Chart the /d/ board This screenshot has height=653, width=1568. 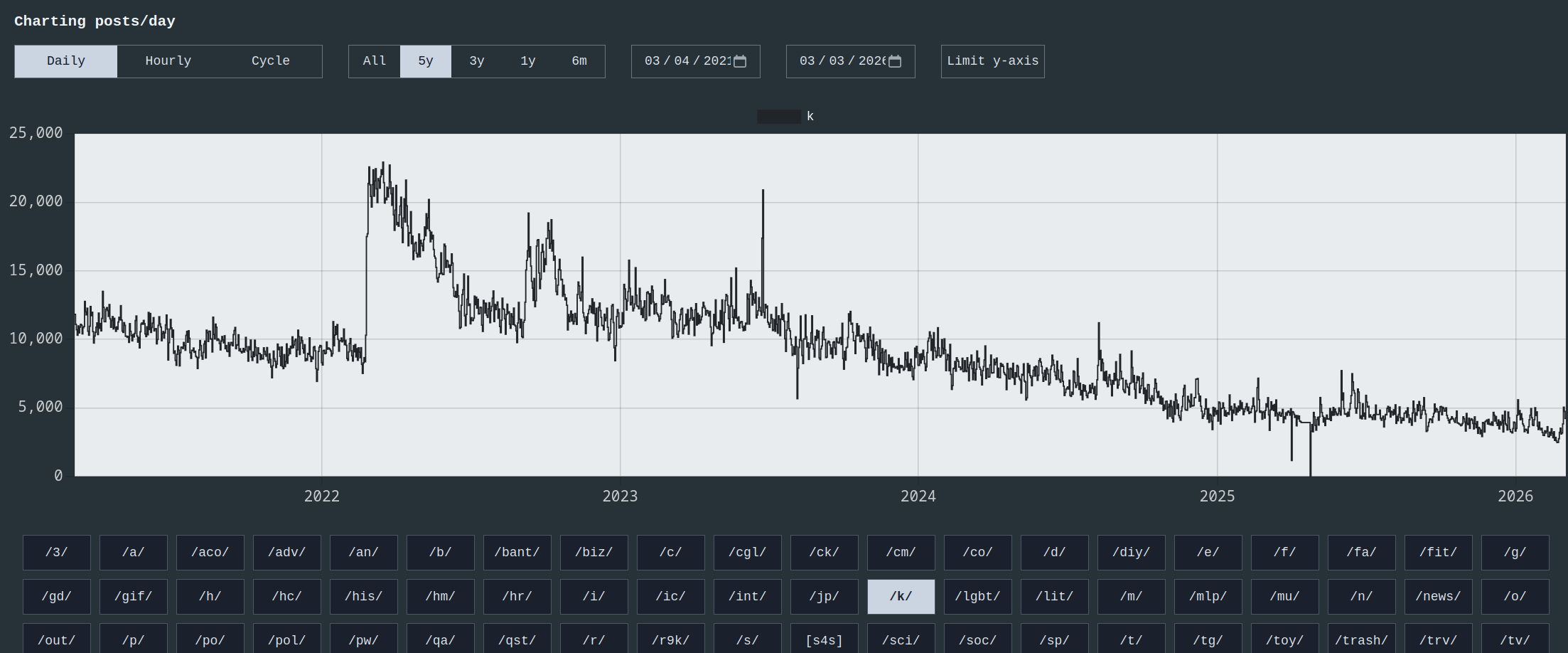coord(1055,553)
